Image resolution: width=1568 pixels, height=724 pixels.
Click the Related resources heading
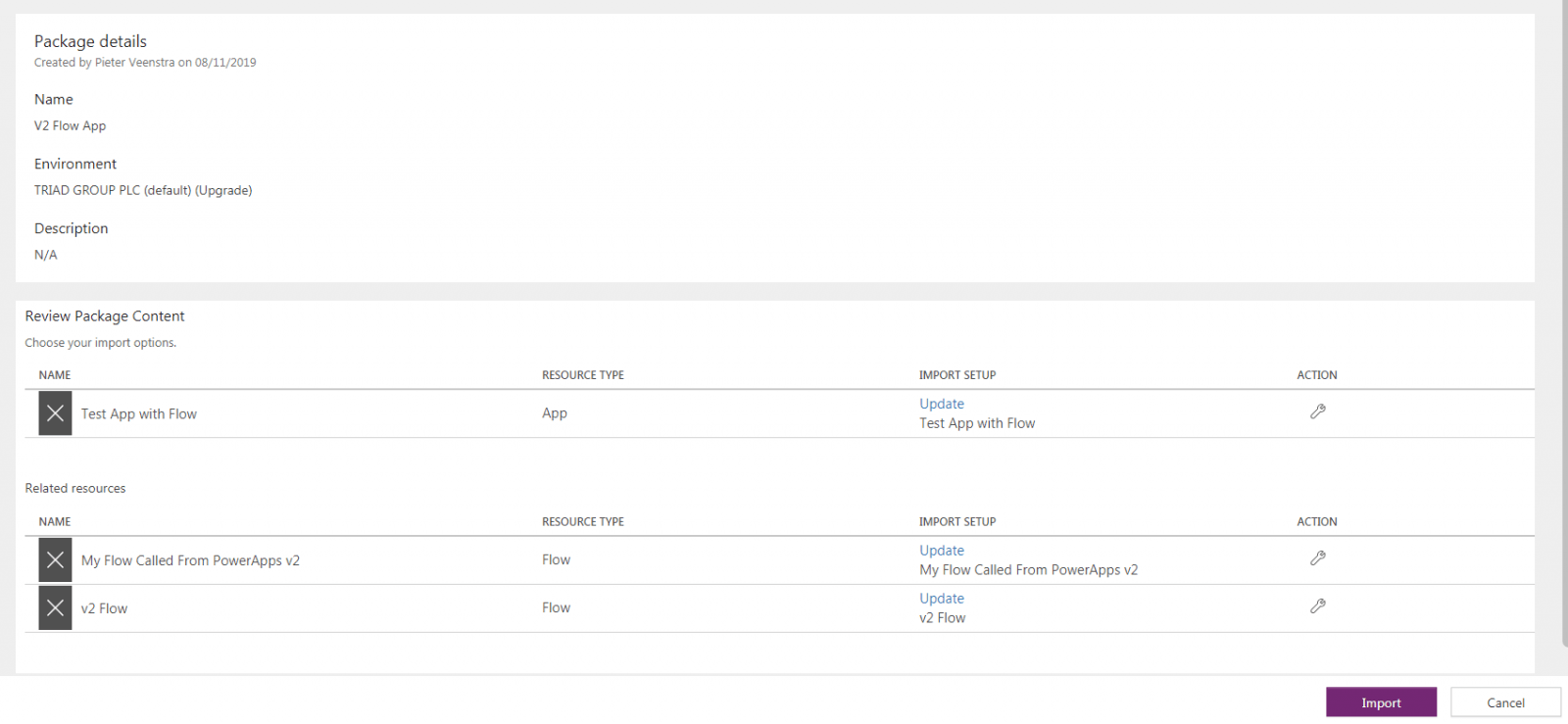[75, 488]
